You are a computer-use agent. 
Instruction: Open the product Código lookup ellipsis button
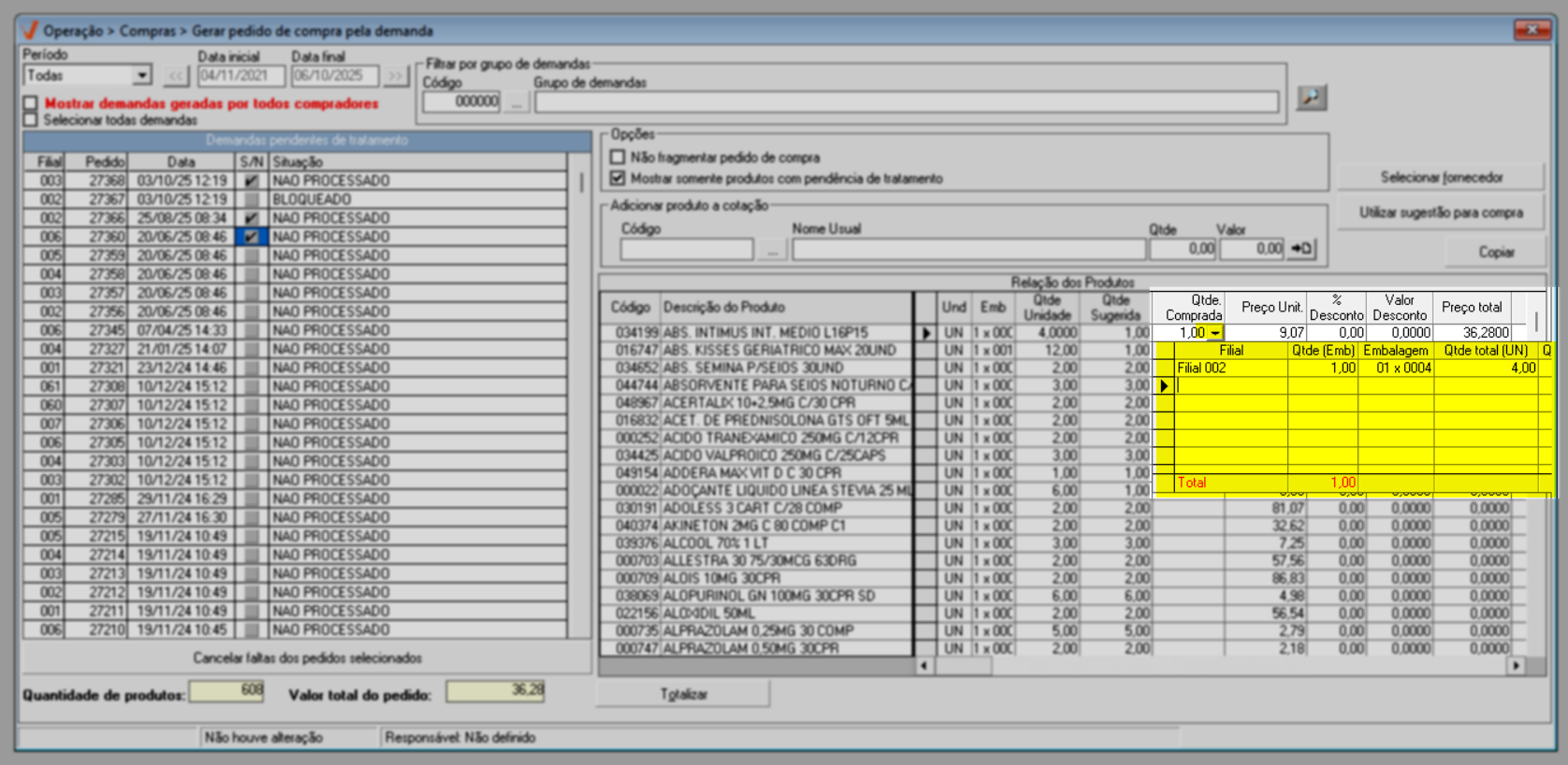772,250
